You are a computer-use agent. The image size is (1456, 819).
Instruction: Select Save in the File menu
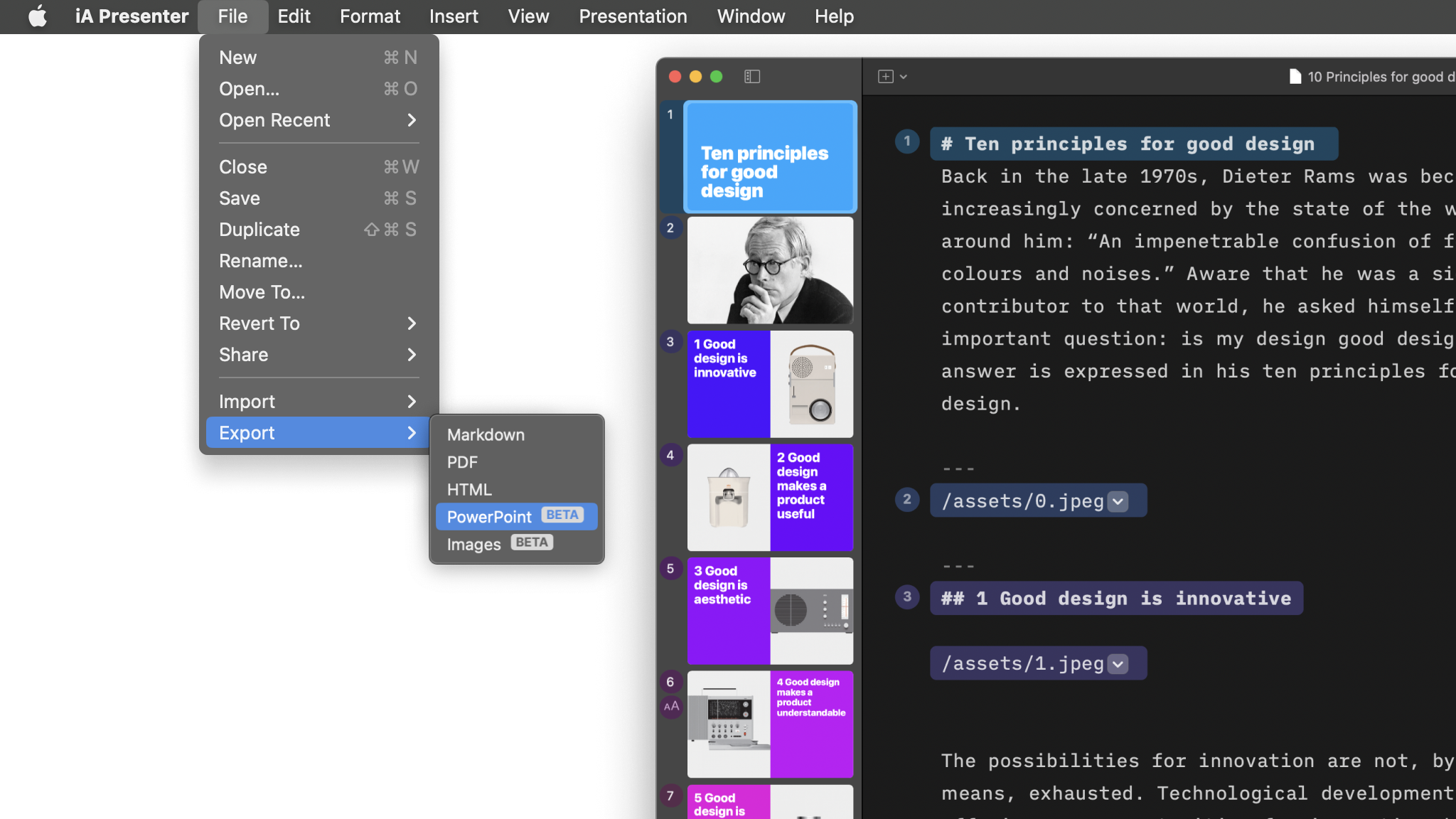click(x=319, y=198)
